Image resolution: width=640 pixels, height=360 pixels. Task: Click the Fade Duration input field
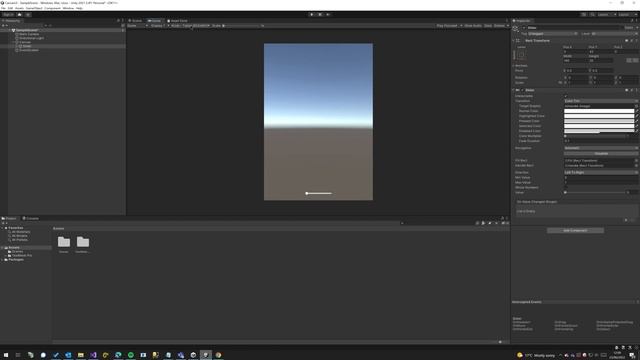pyautogui.click(x=601, y=141)
